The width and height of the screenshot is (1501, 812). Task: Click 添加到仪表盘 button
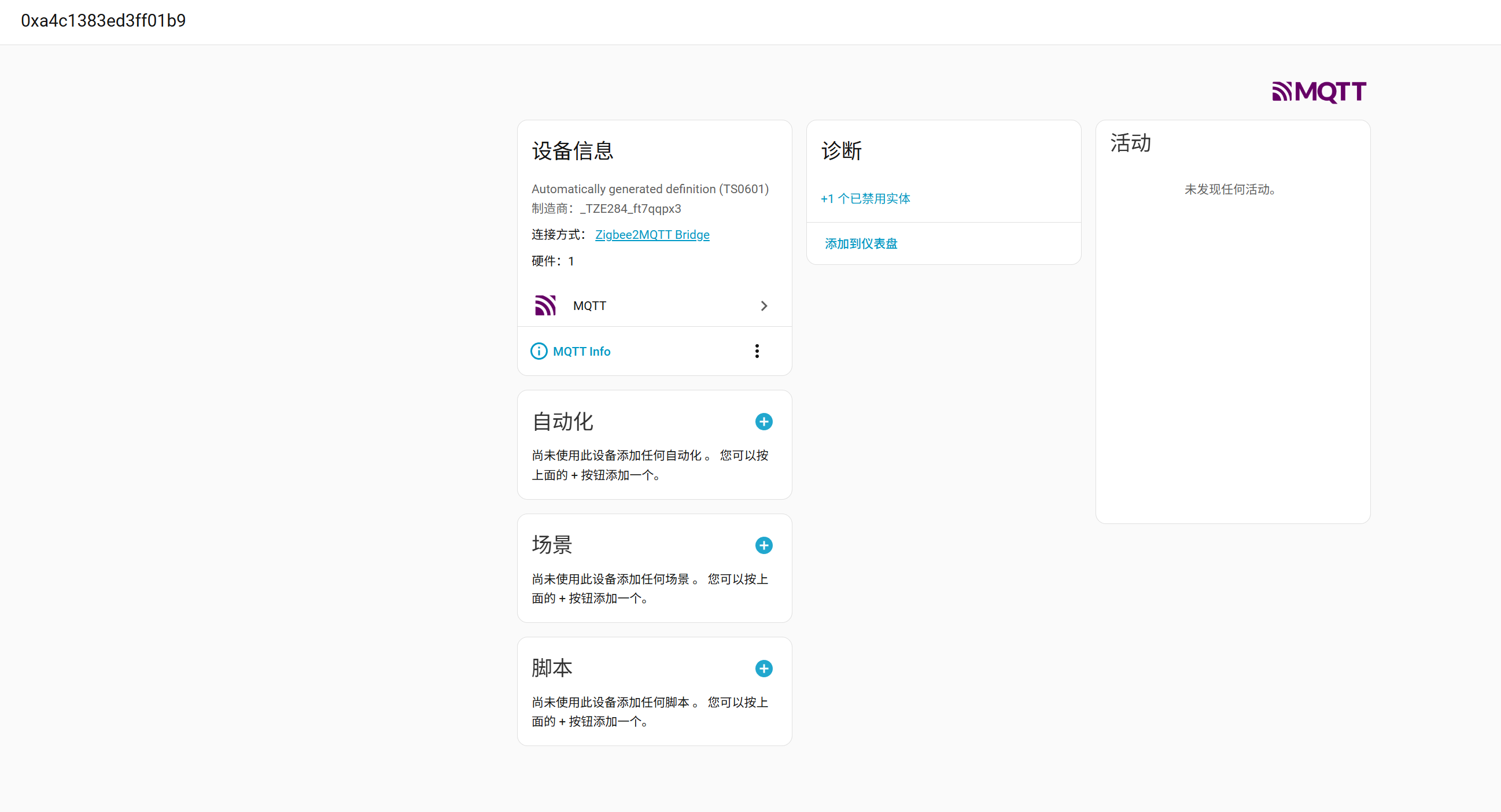tap(861, 244)
